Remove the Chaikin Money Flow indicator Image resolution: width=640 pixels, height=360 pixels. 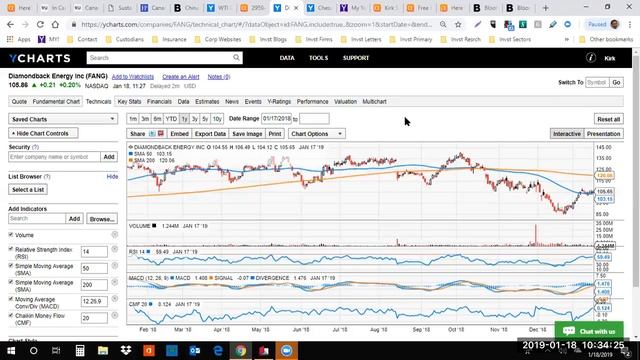click(114, 315)
